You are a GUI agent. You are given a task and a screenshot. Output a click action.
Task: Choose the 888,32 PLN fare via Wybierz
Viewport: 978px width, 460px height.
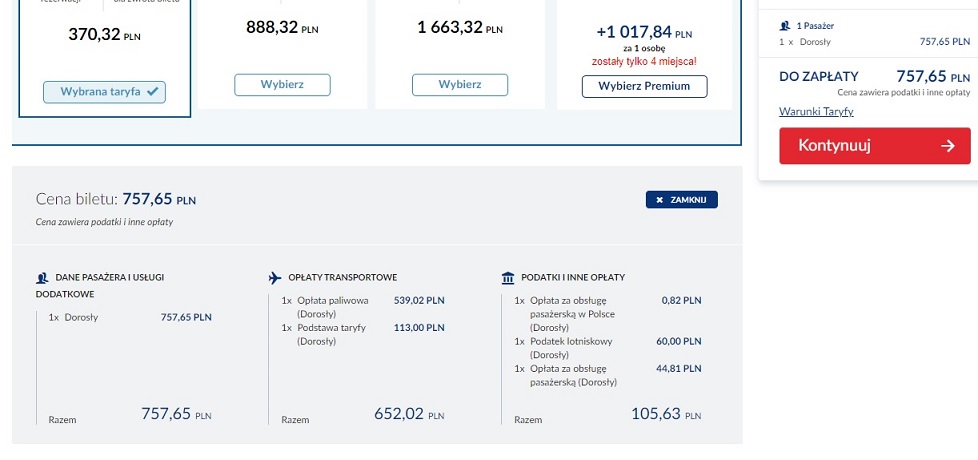pyautogui.click(x=282, y=85)
